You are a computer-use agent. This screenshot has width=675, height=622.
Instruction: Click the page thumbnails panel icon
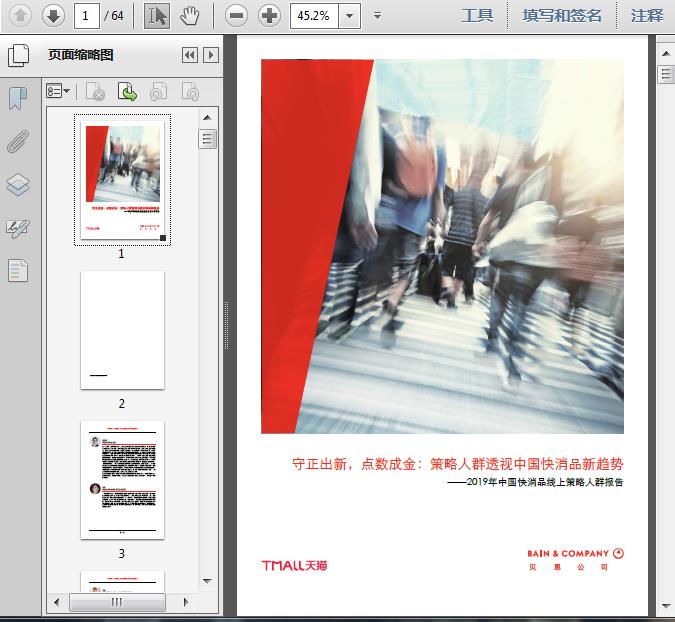[x=19, y=55]
